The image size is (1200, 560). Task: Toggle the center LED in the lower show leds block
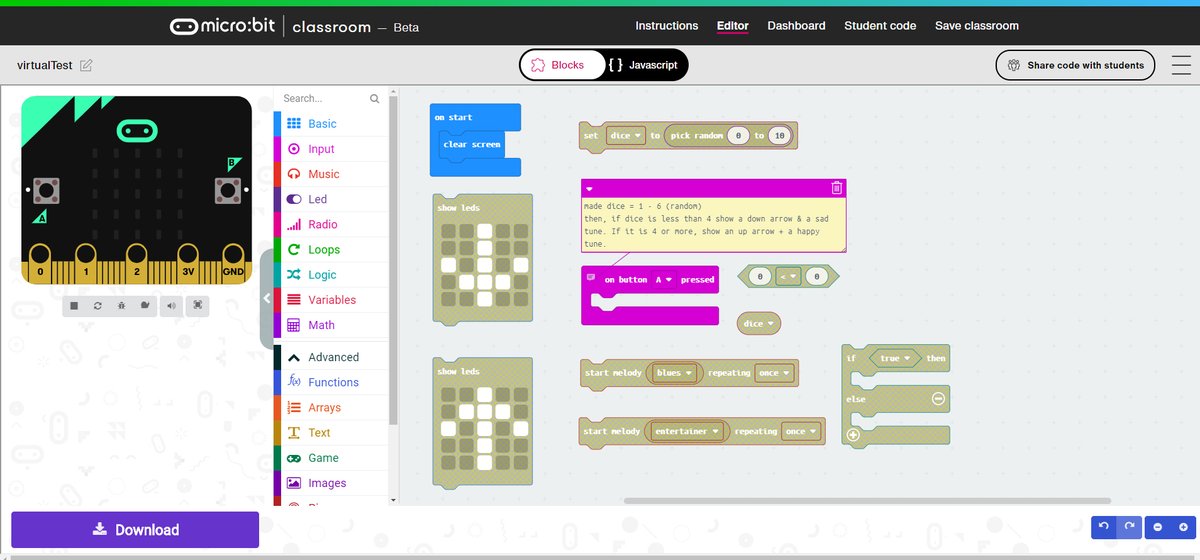point(485,428)
